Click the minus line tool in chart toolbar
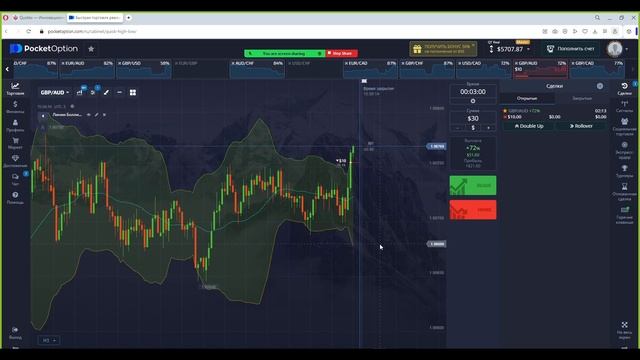640x360 pixels. click(119, 93)
